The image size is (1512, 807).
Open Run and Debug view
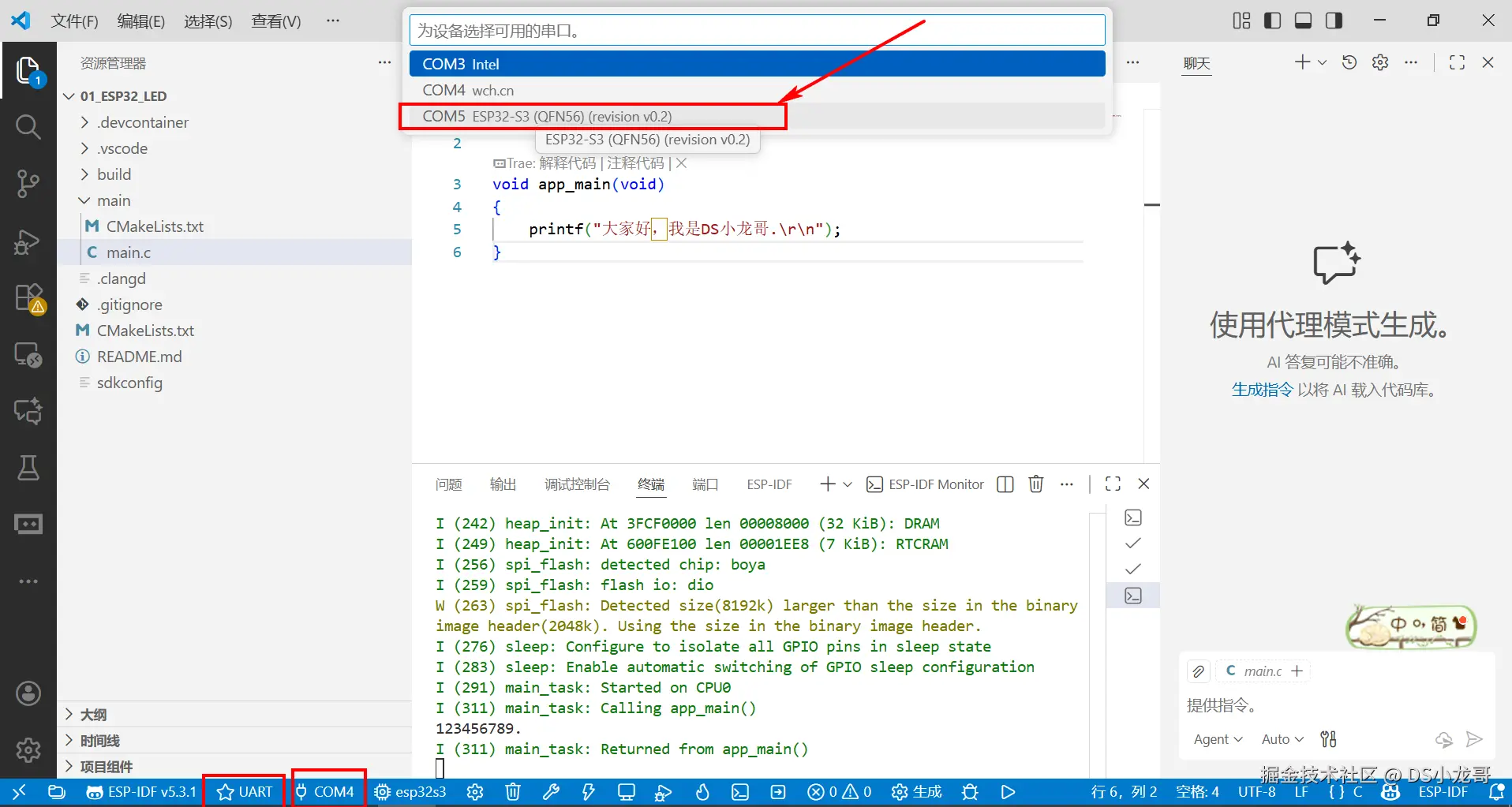pyautogui.click(x=28, y=241)
